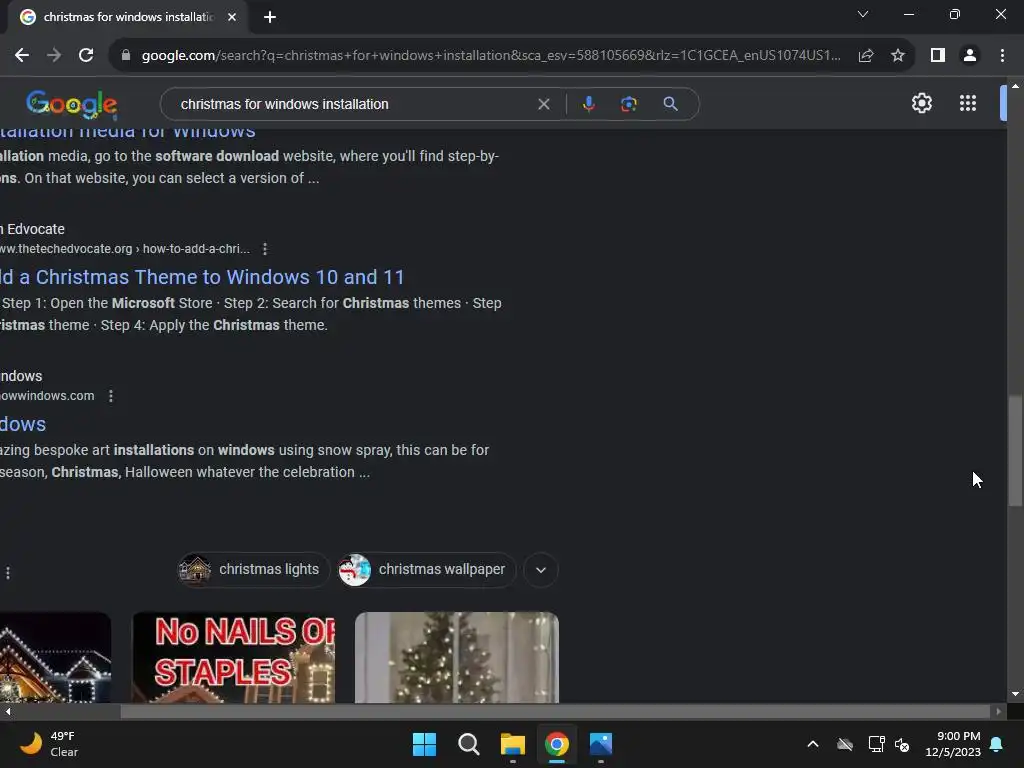
Task: Click the horizontal scrollbar thumb
Action: [555, 712]
